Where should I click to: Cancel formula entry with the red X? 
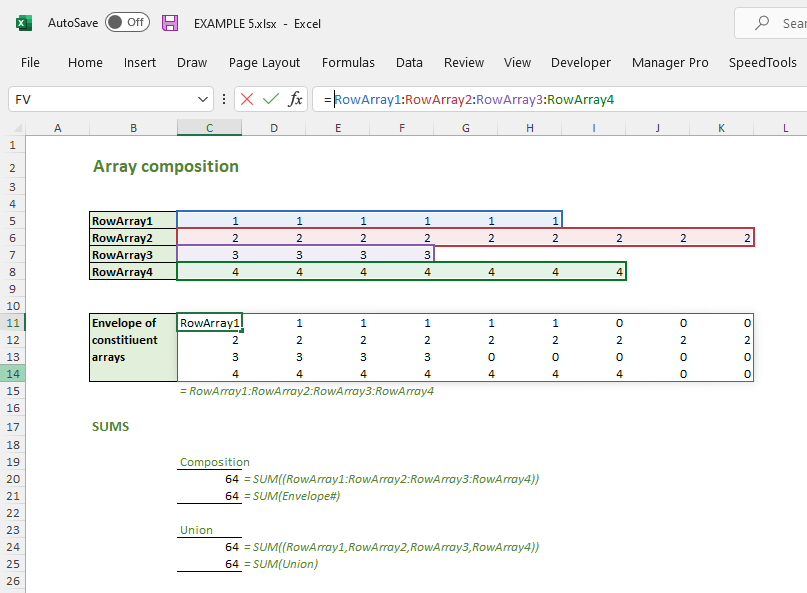[247, 99]
